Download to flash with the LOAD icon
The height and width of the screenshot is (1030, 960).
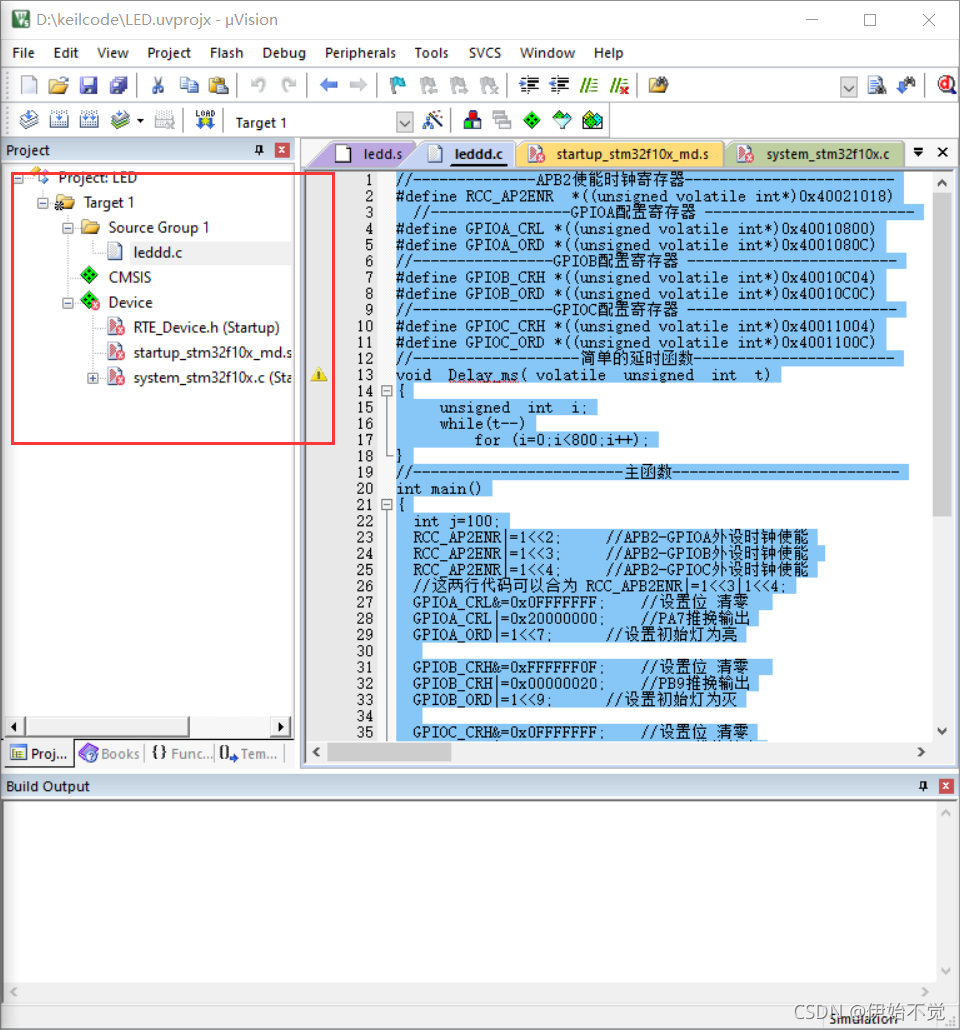coord(205,120)
